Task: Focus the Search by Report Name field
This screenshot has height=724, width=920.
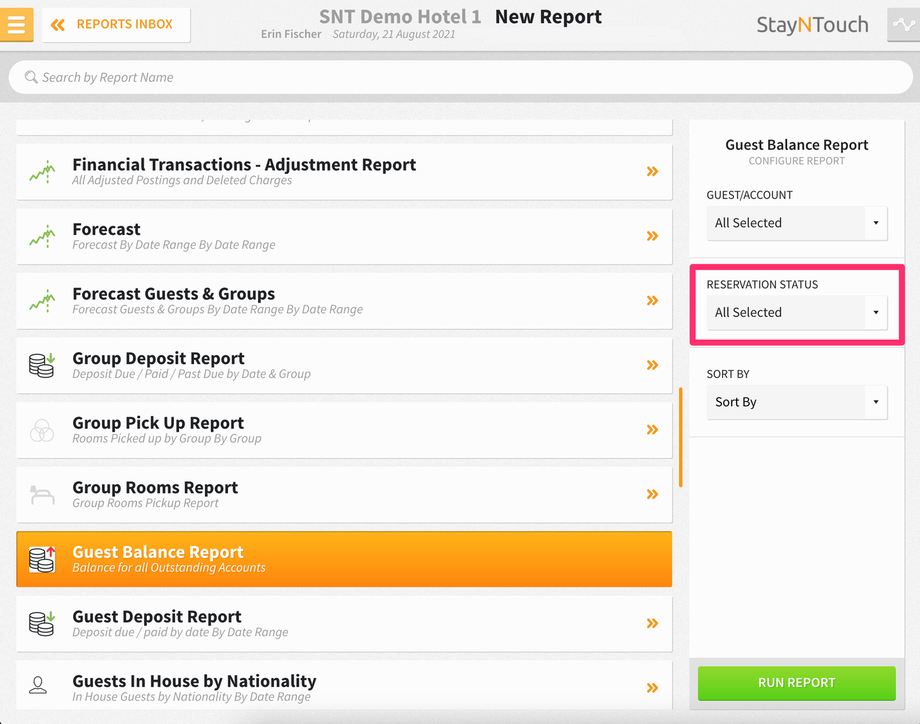Action: tap(461, 77)
